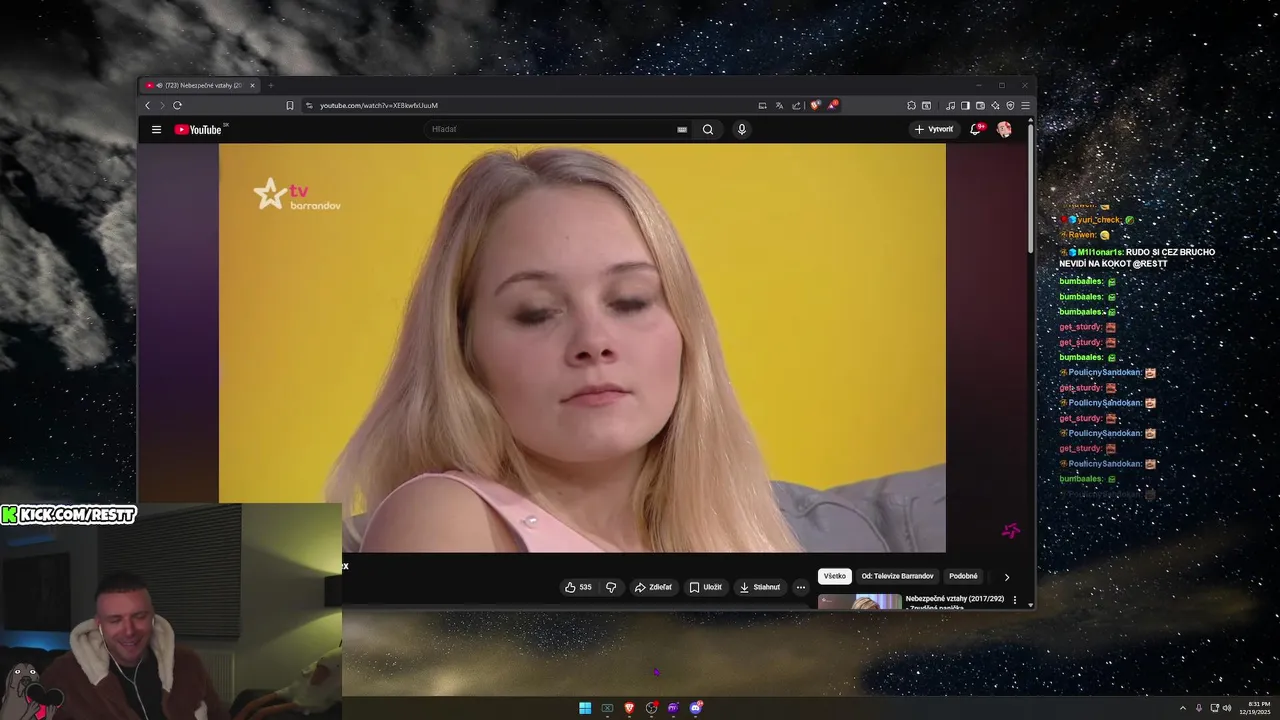The image size is (1280, 720).
Task: Click the Stiahnuť download button
Action: 760,587
